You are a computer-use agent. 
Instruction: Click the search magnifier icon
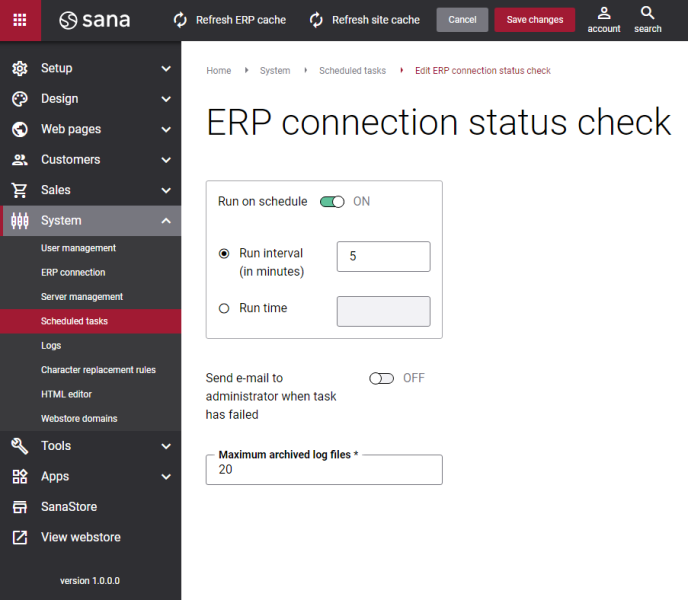648,14
